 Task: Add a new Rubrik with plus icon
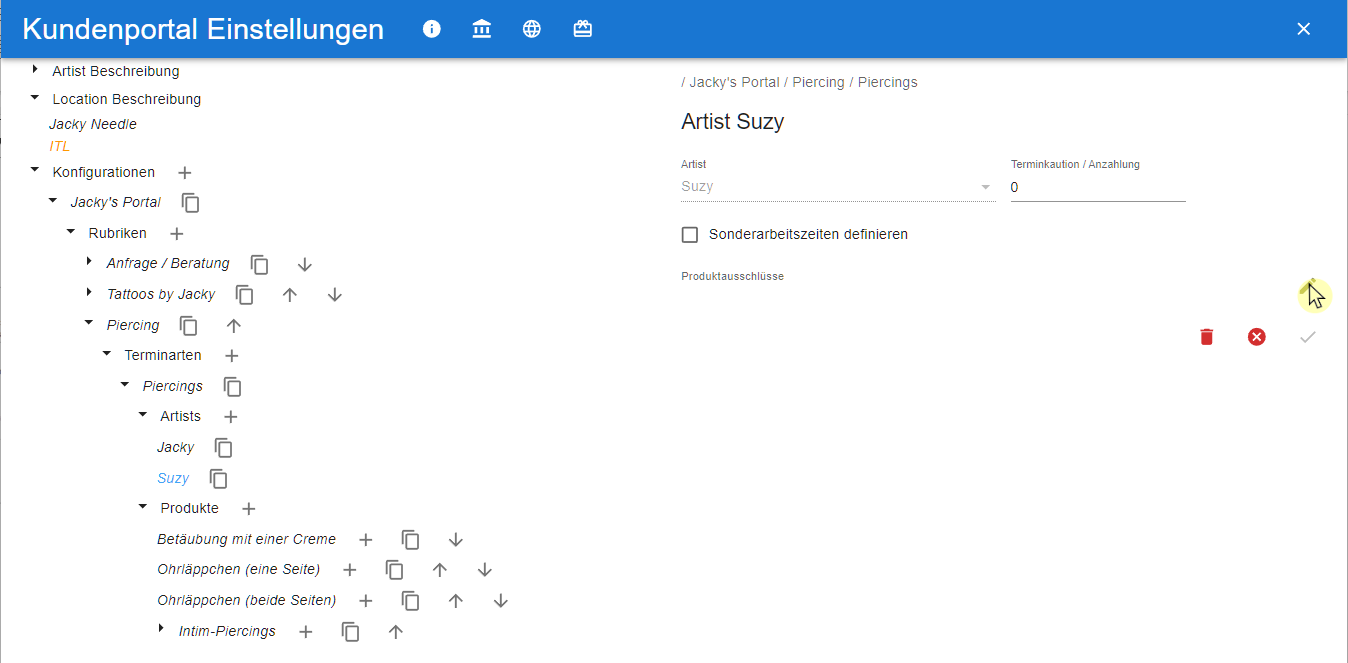177,234
